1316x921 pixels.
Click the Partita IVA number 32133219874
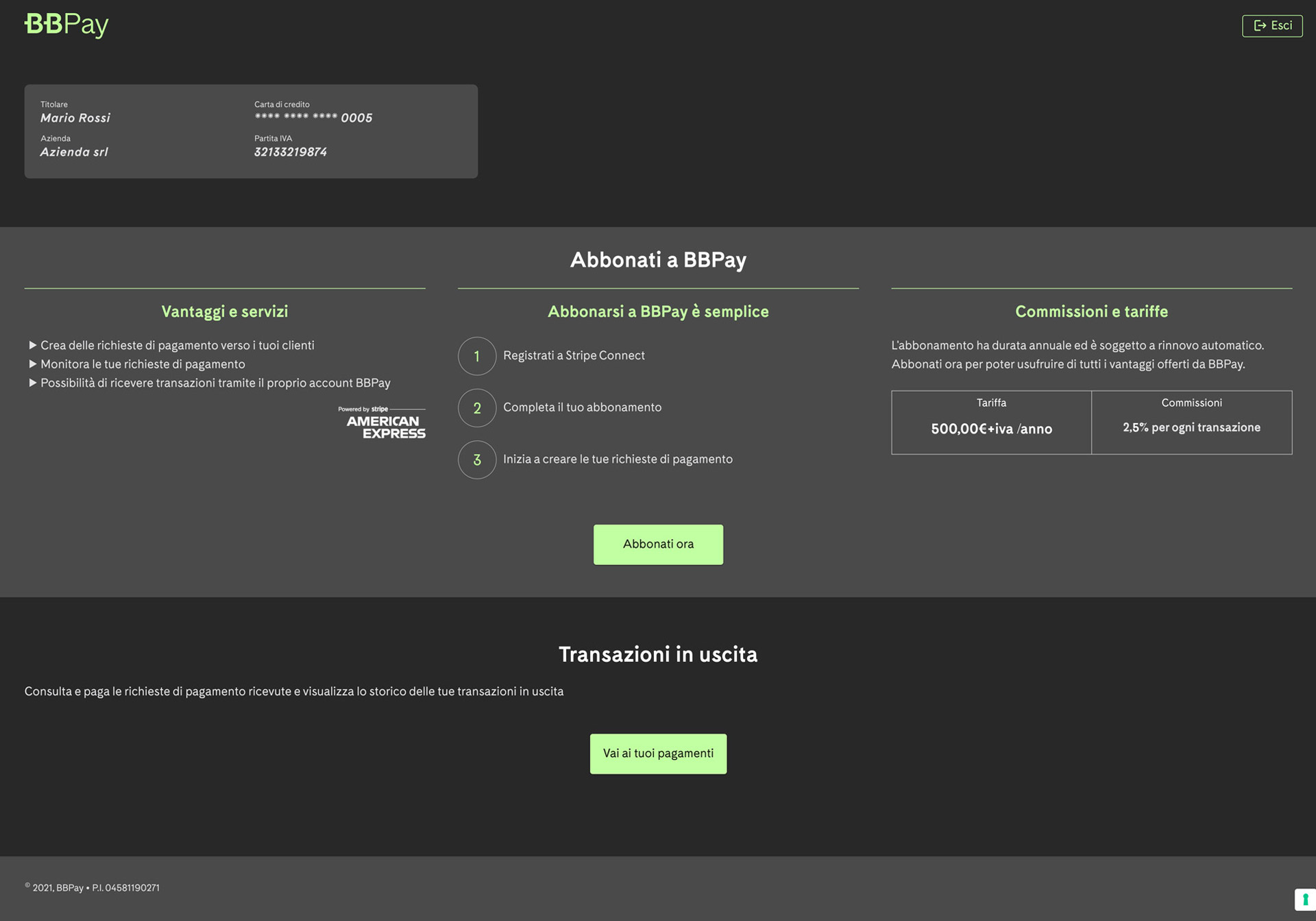coord(291,152)
